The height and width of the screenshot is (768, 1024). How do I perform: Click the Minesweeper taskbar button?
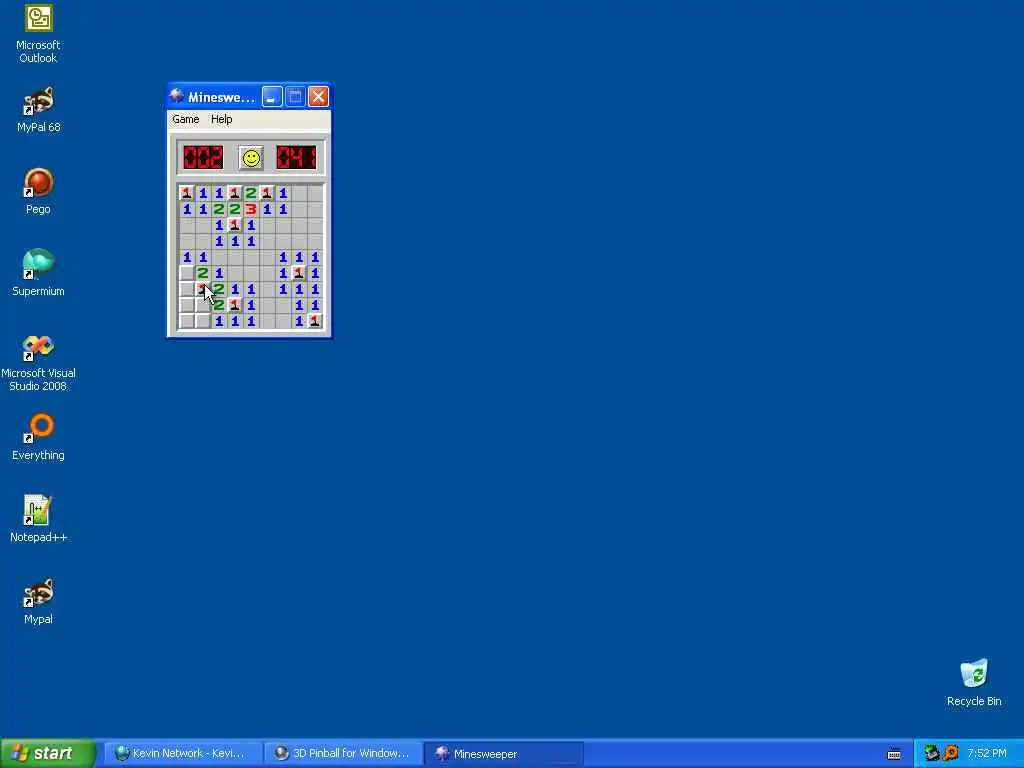point(503,753)
